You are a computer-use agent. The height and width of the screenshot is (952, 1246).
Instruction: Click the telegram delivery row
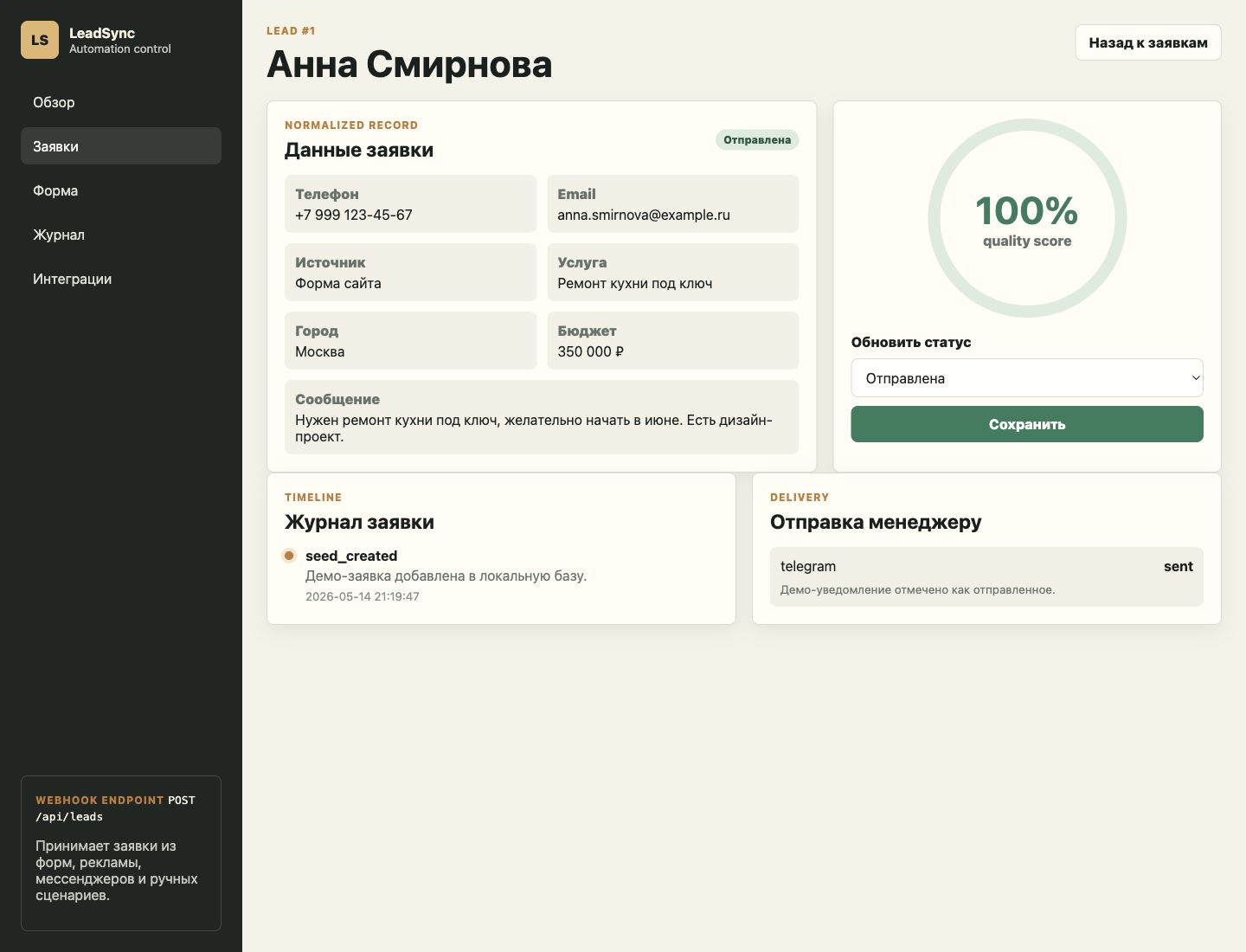point(986,576)
